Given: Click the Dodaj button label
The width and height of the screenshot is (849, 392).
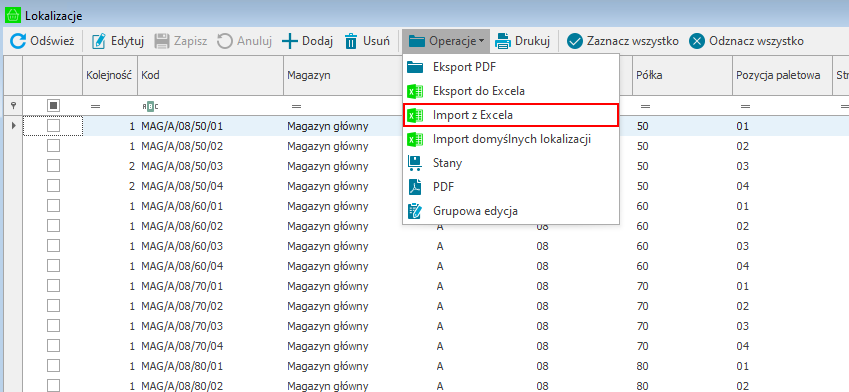Looking at the screenshot, I should [x=317, y=41].
